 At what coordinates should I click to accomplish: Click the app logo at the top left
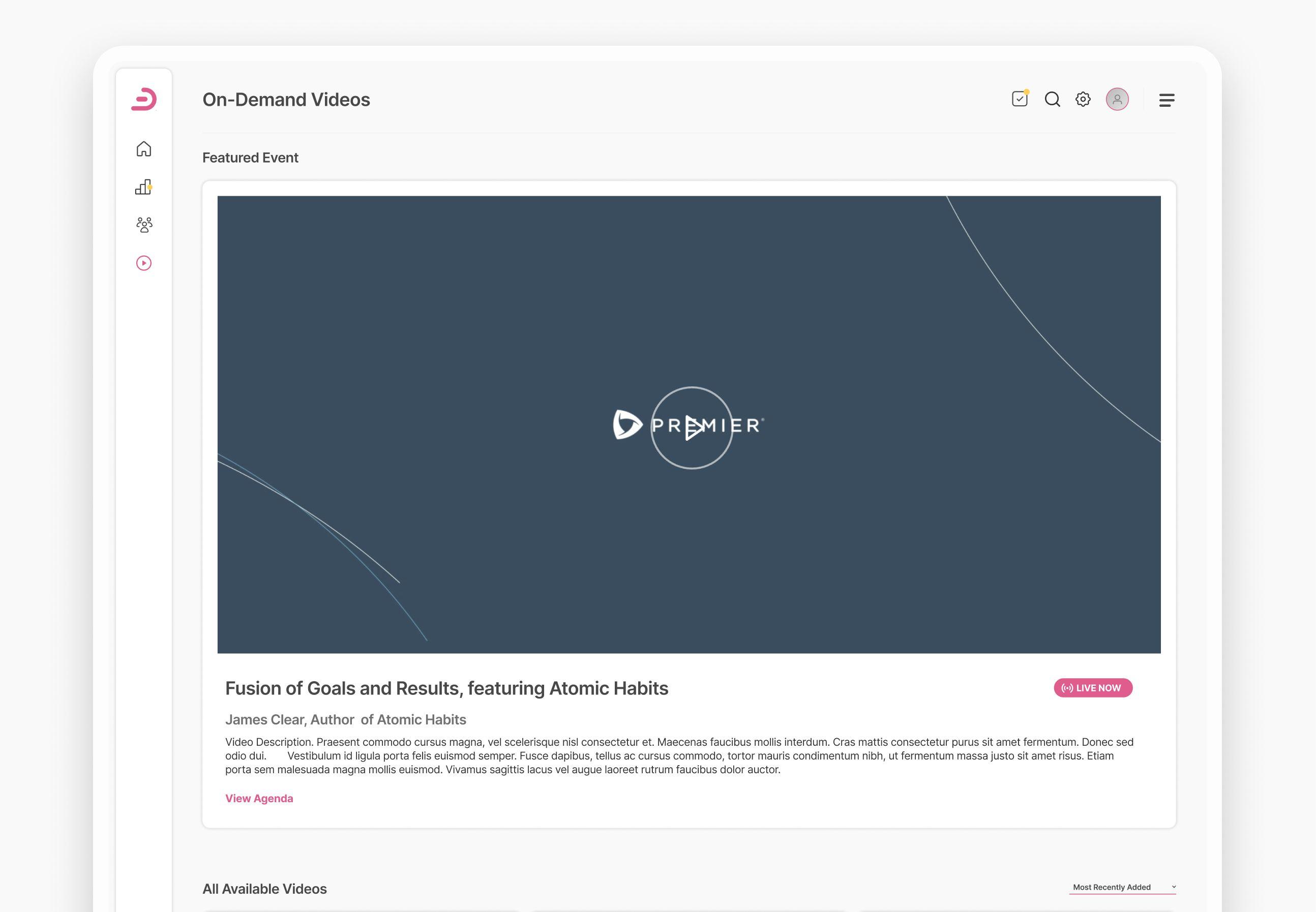[x=143, y=100]
